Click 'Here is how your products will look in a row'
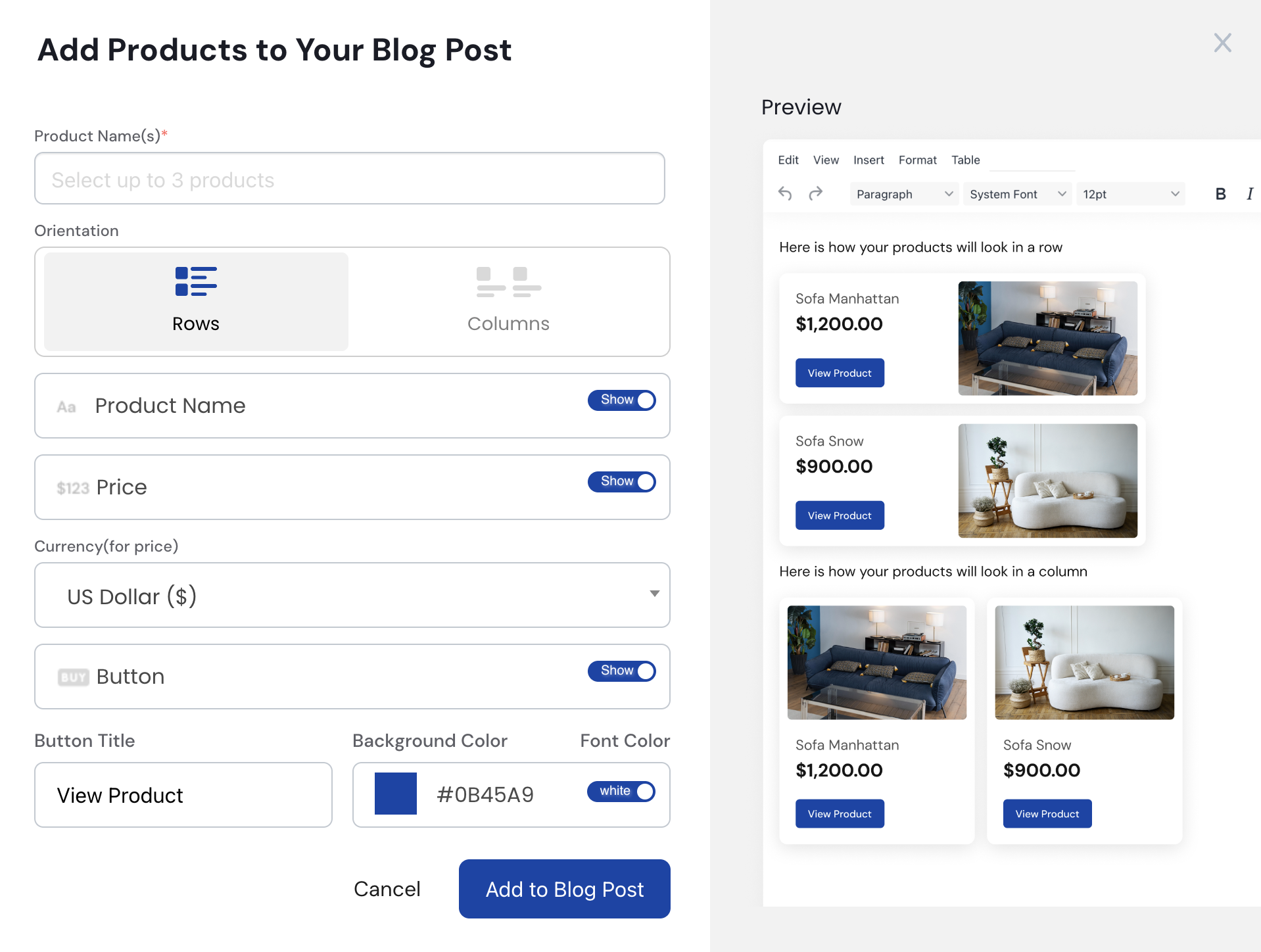The image size is (1261, 952). tap(920, 247)
